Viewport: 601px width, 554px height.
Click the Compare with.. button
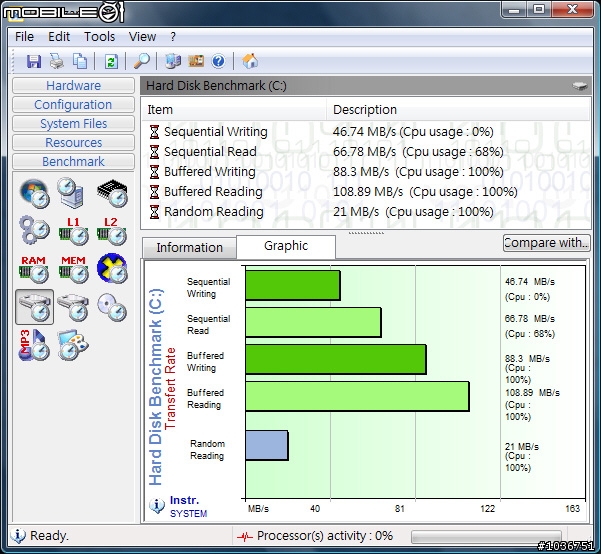(x=546, y=243)
